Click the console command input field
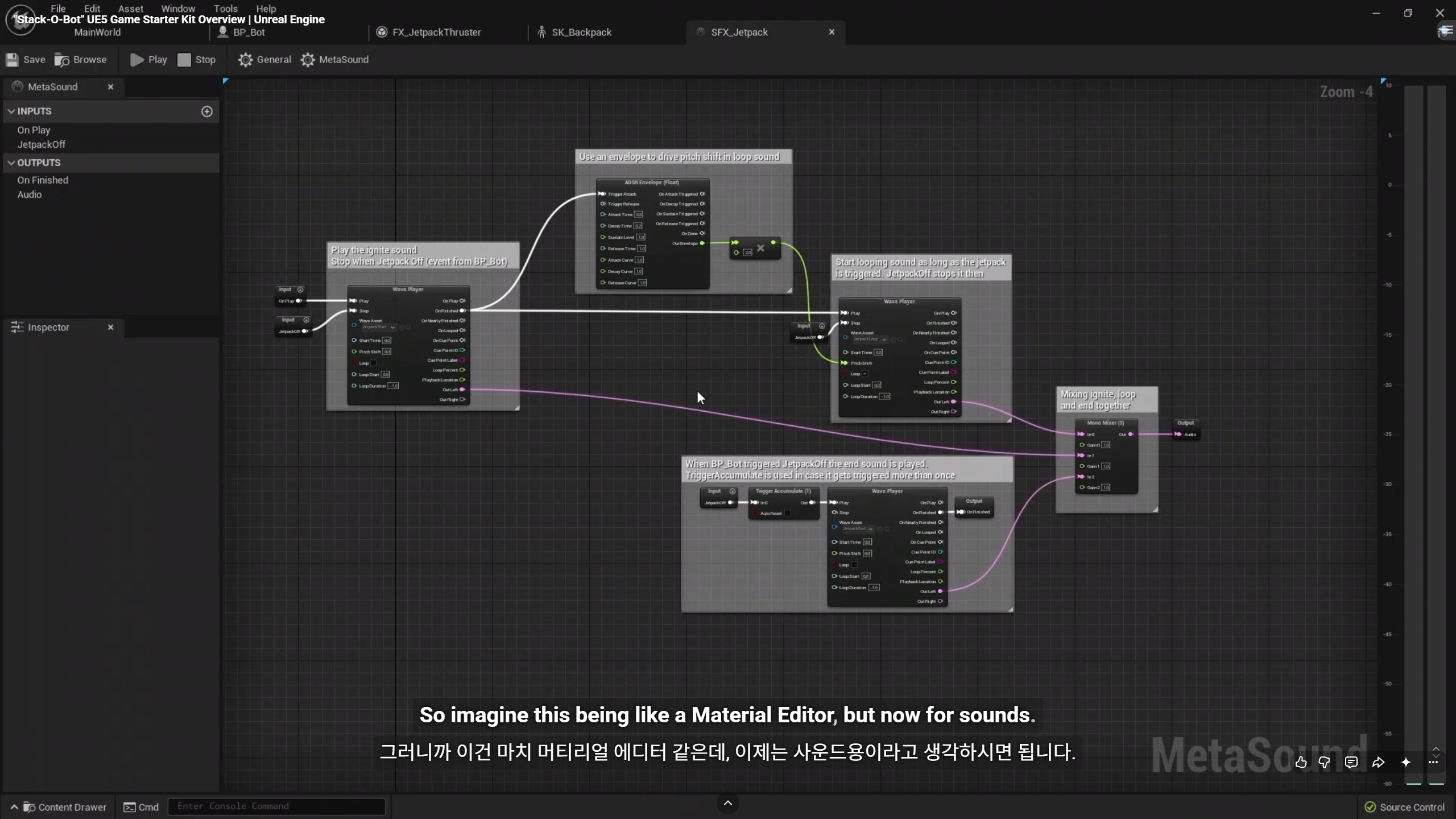Image resolution: width=1456 pixels, height=819 pixels. pyautogui.click(x=276, y=806)
